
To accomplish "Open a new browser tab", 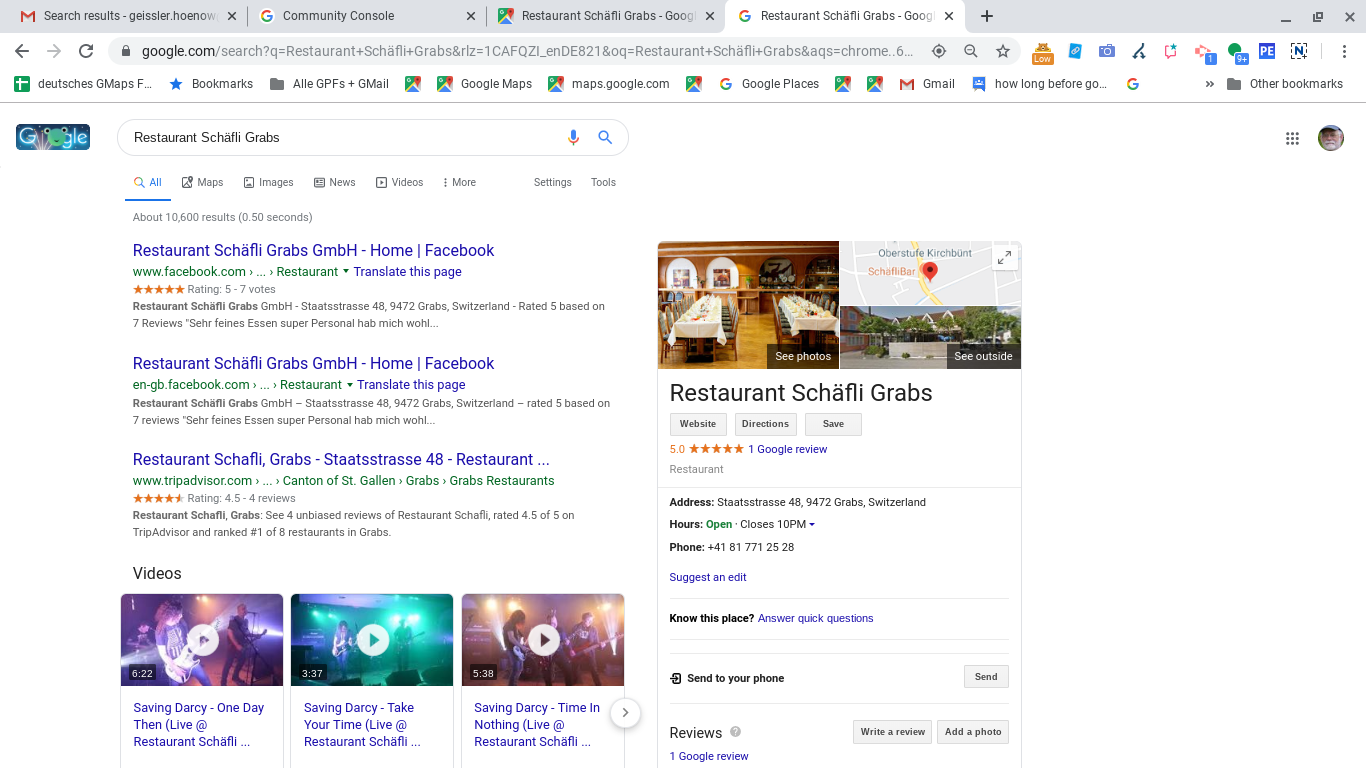I will coord(987,16).
